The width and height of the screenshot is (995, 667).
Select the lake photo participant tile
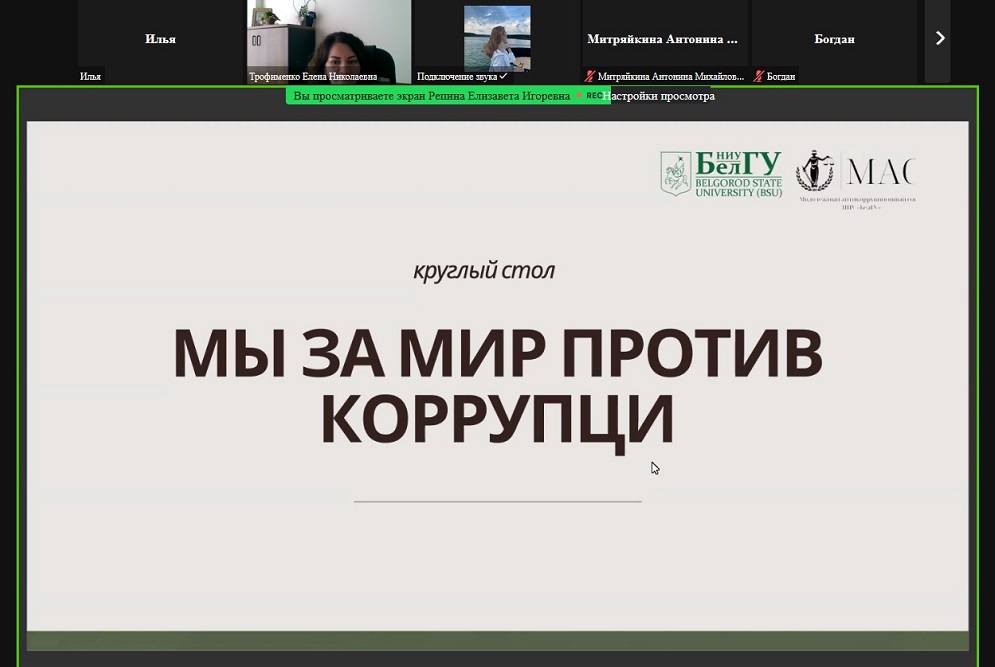click(x=497, y=38)
